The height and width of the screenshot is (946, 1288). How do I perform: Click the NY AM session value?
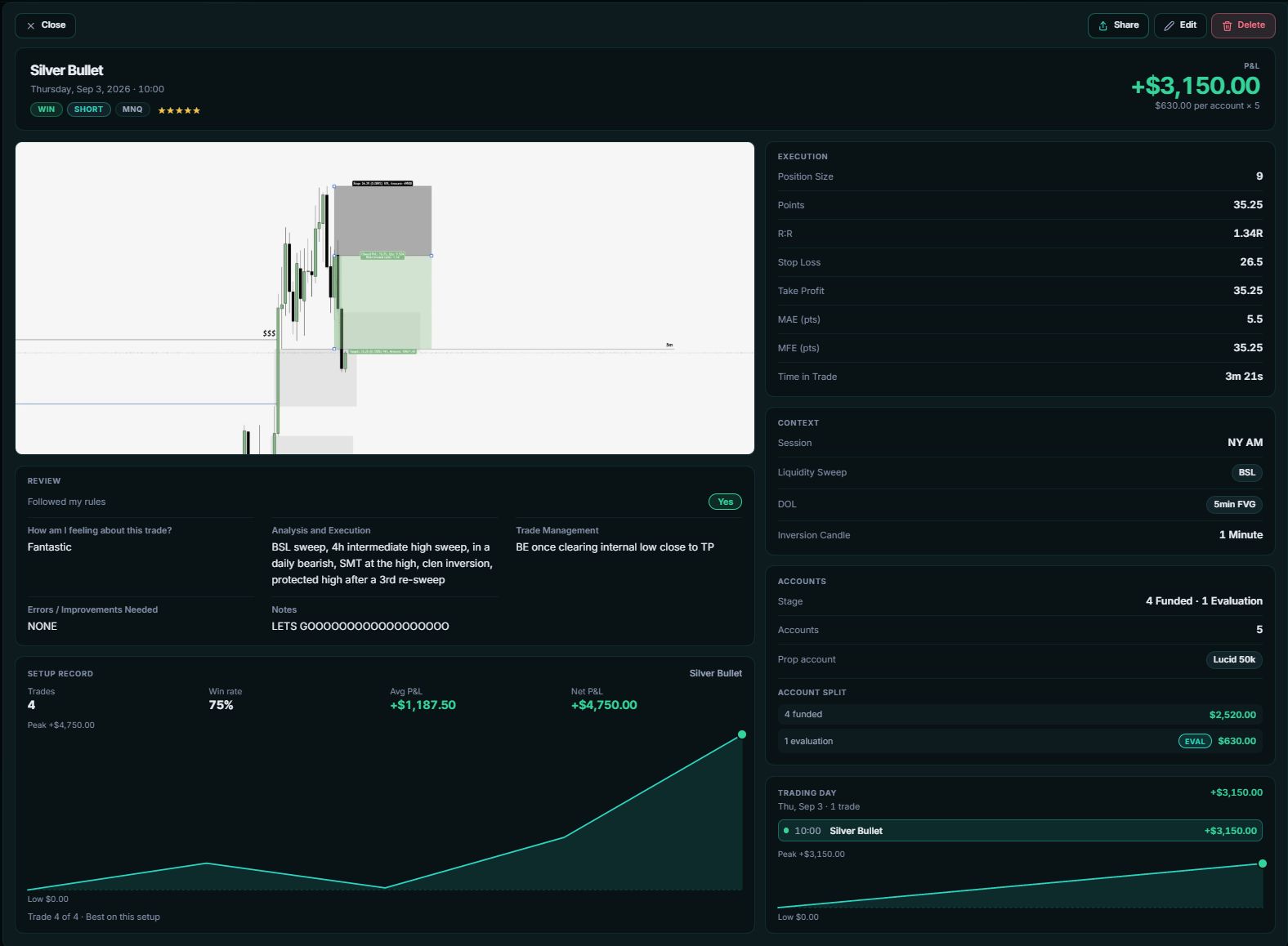(1245, 443)
